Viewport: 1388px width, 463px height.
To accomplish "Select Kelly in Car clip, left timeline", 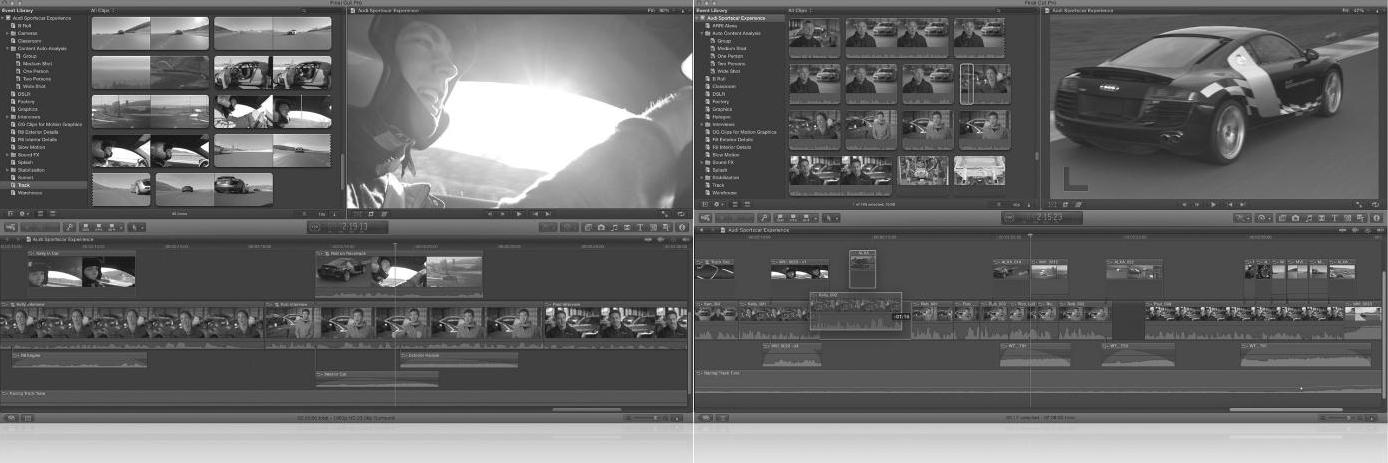I will (82, 271).
